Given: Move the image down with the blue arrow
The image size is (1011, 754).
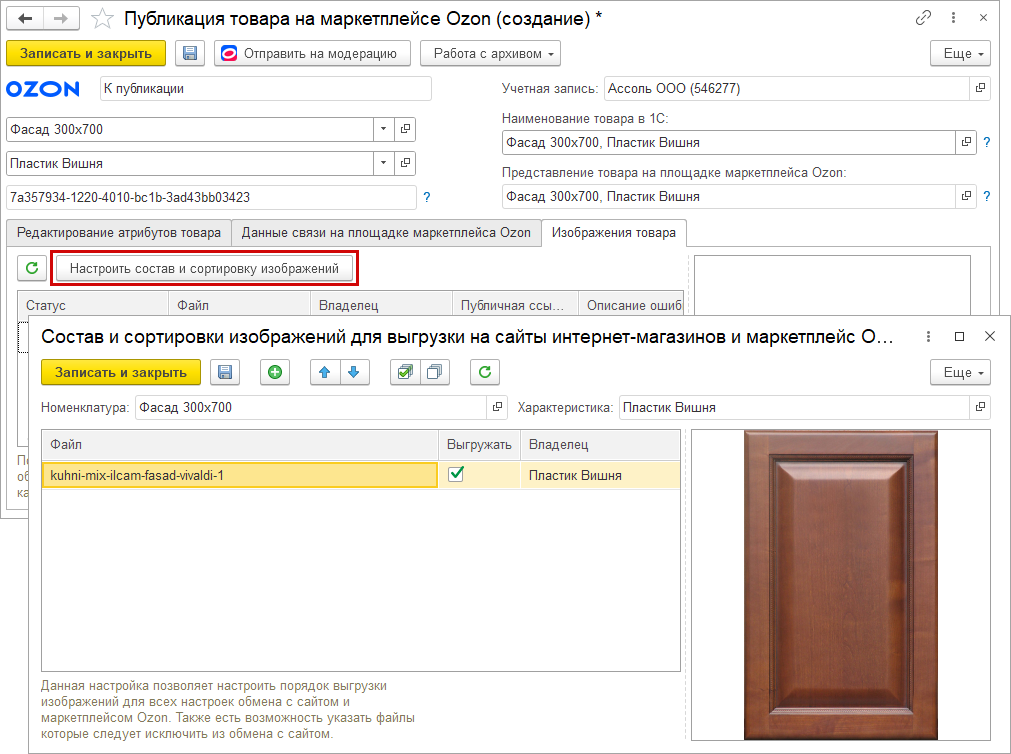Looking at the screenshot, I should [353, 372].
